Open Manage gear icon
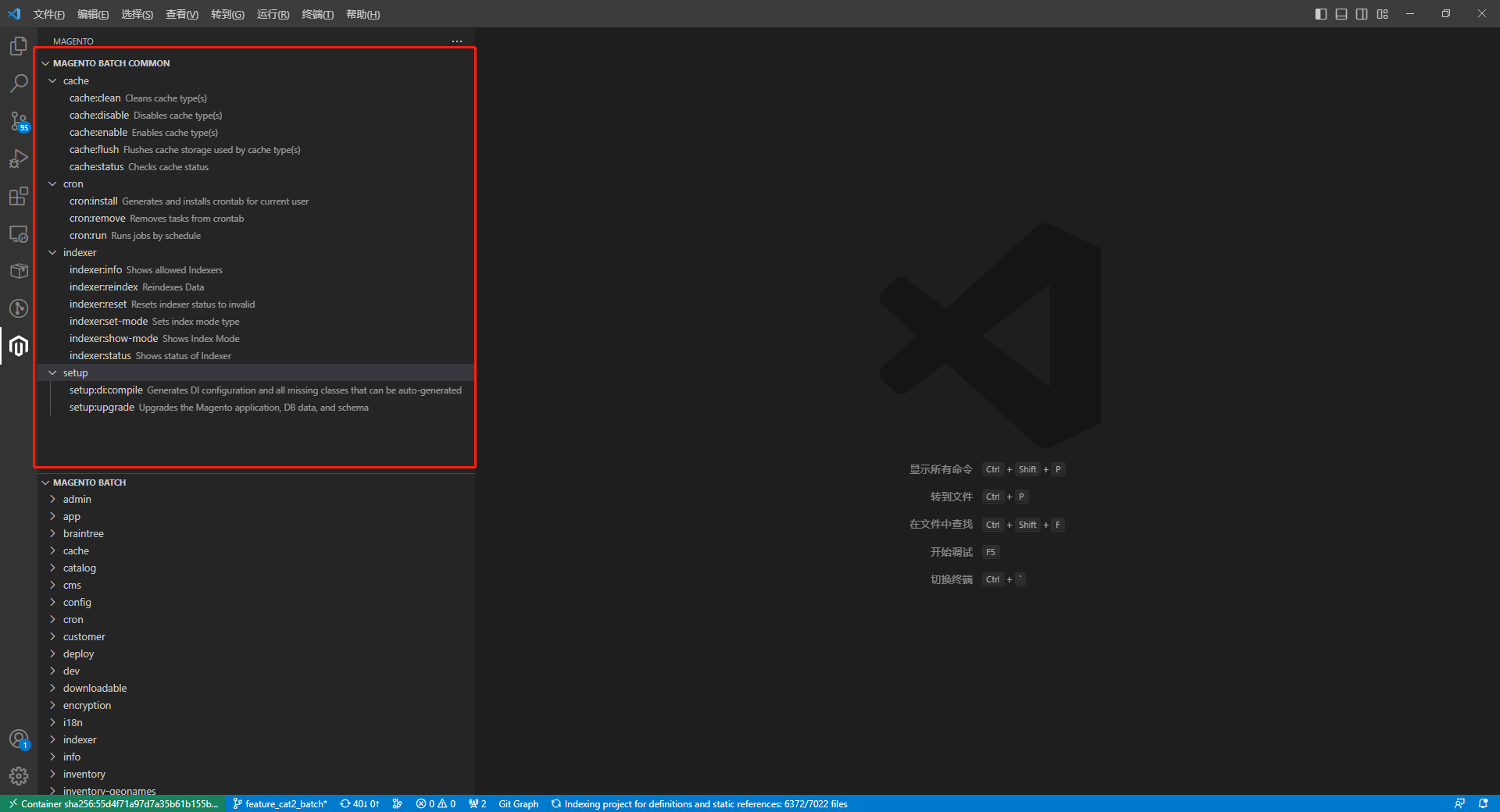The height and width of the screenshot is (812, 1500). pyautogui.click(x=19, y=776)
